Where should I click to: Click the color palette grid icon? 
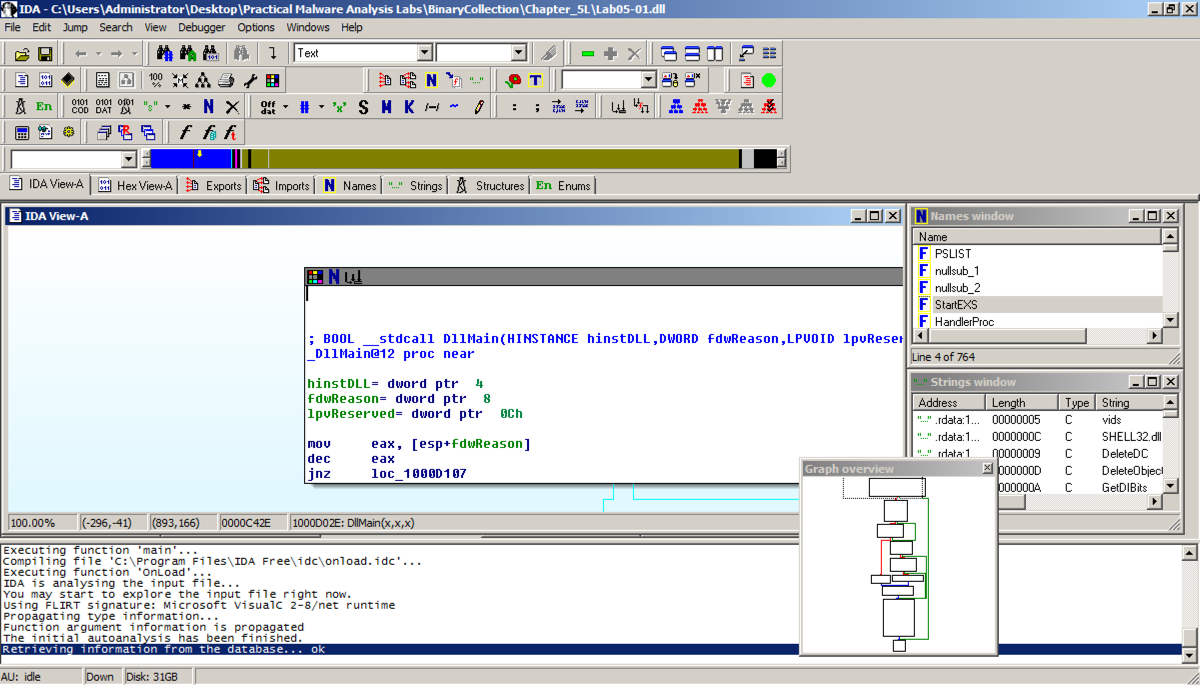click(x=272, y=80)
